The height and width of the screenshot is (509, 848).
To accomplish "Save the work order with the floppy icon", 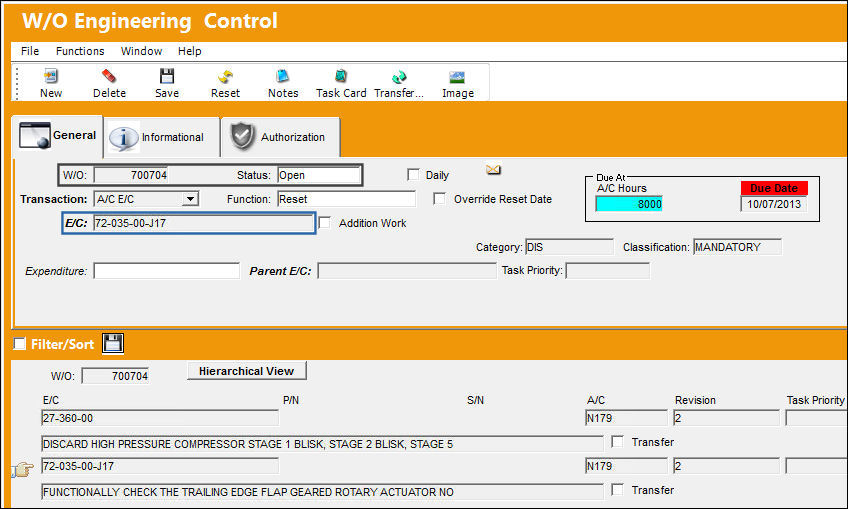I will (x=167, y=76).
